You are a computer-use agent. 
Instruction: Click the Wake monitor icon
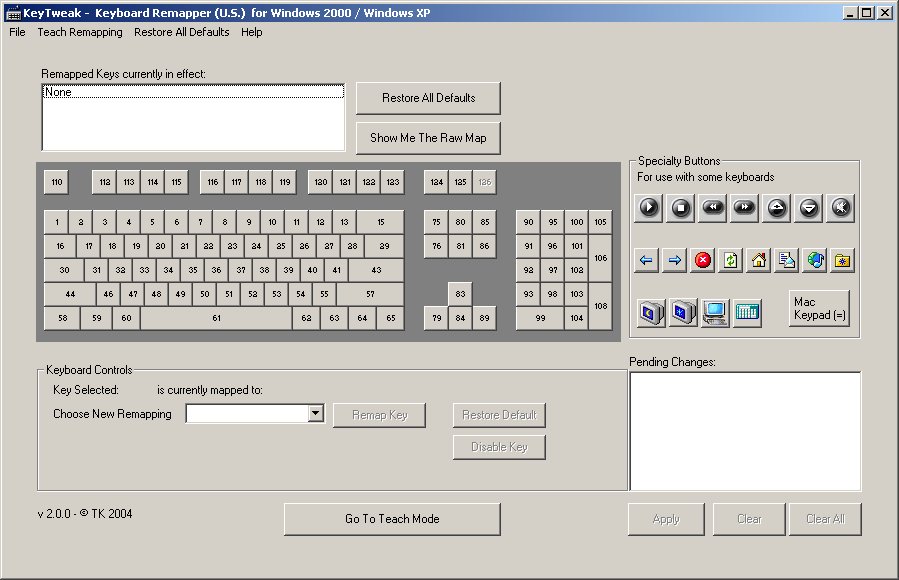[683, 312]
